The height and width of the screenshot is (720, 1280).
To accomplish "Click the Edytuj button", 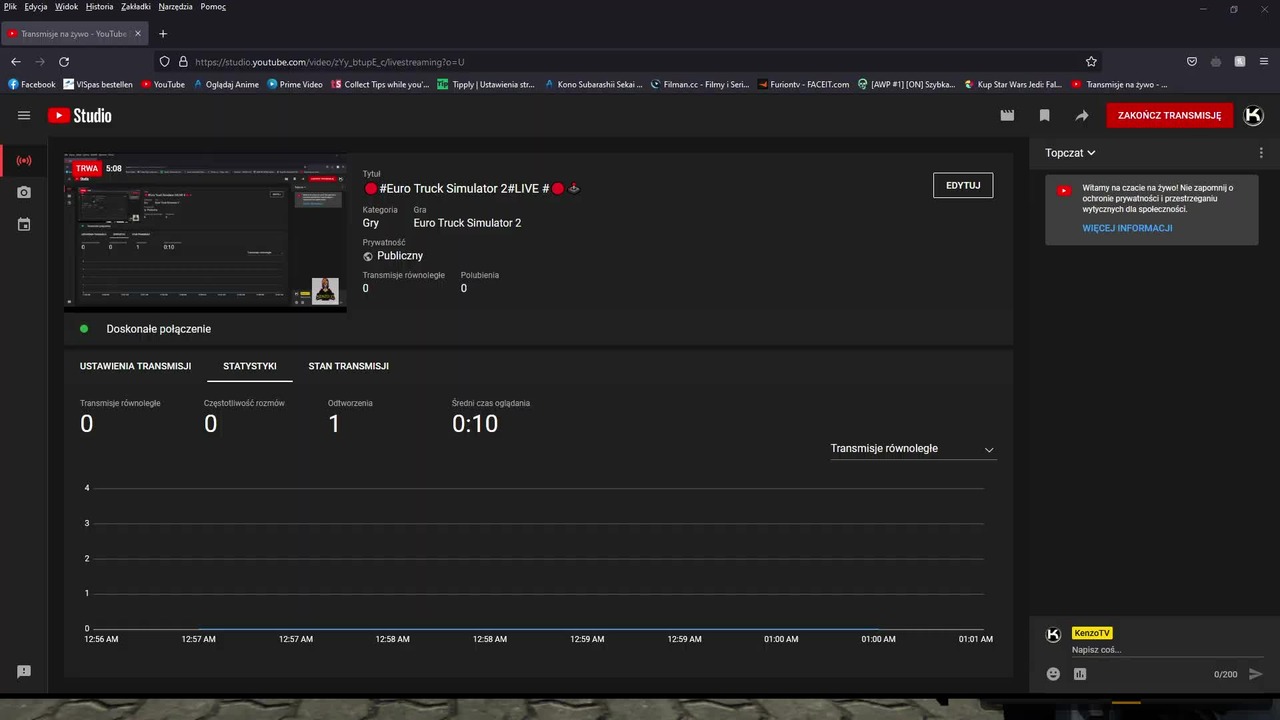I will tap(963, 185).
